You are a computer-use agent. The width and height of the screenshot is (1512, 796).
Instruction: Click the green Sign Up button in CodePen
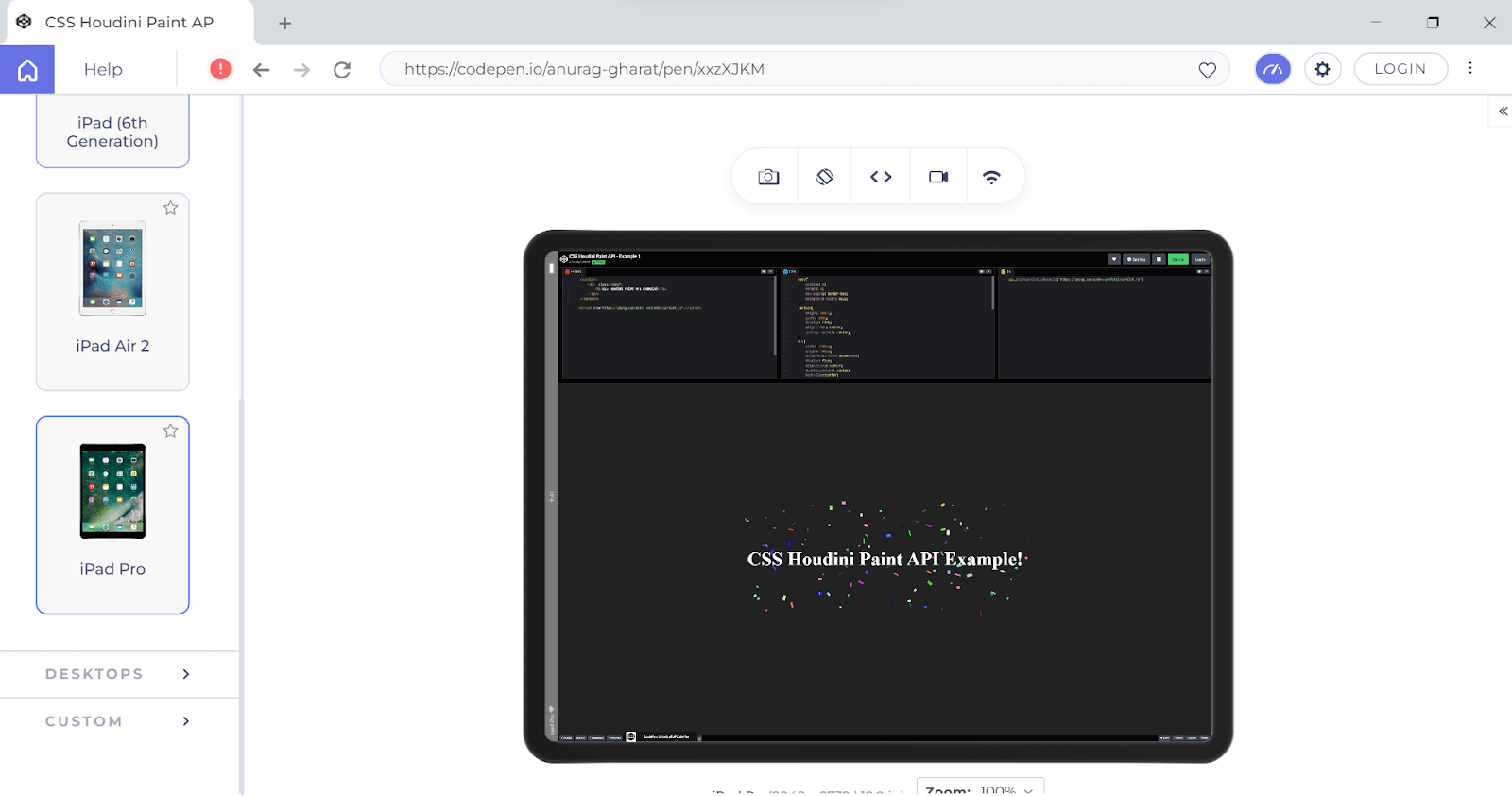pyautogui.click(x=1178, y=259)
